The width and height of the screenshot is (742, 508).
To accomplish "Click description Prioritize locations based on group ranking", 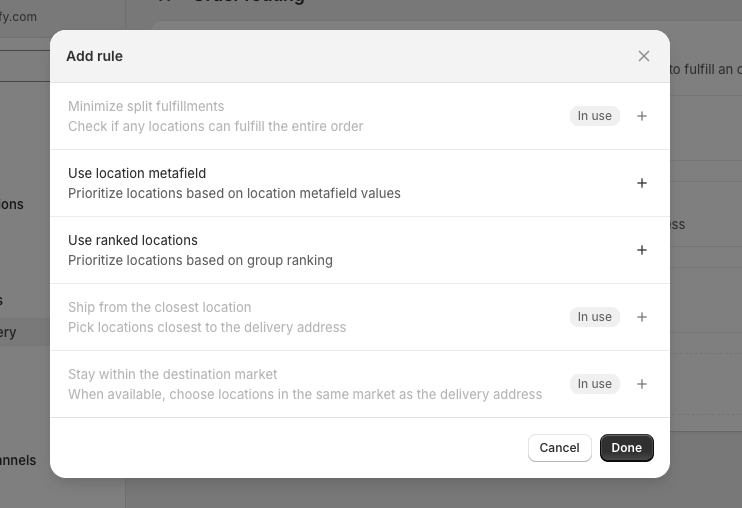I will (x=200, y=261).
